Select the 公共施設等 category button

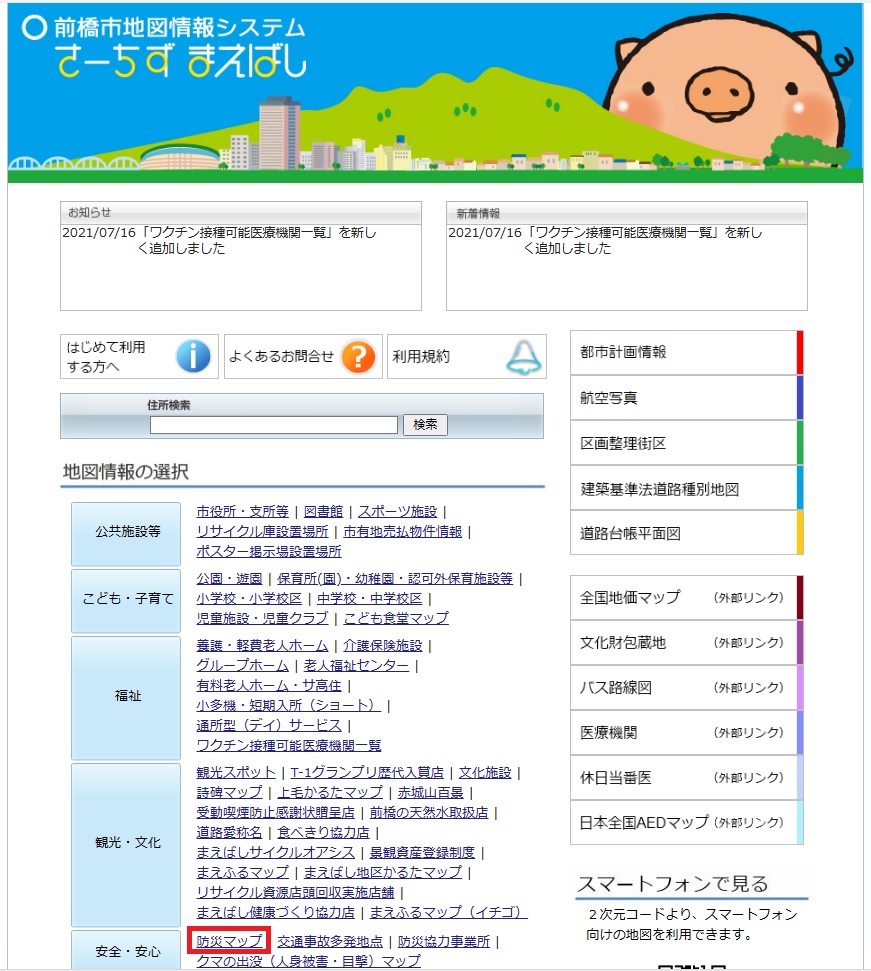pos(126,532)
